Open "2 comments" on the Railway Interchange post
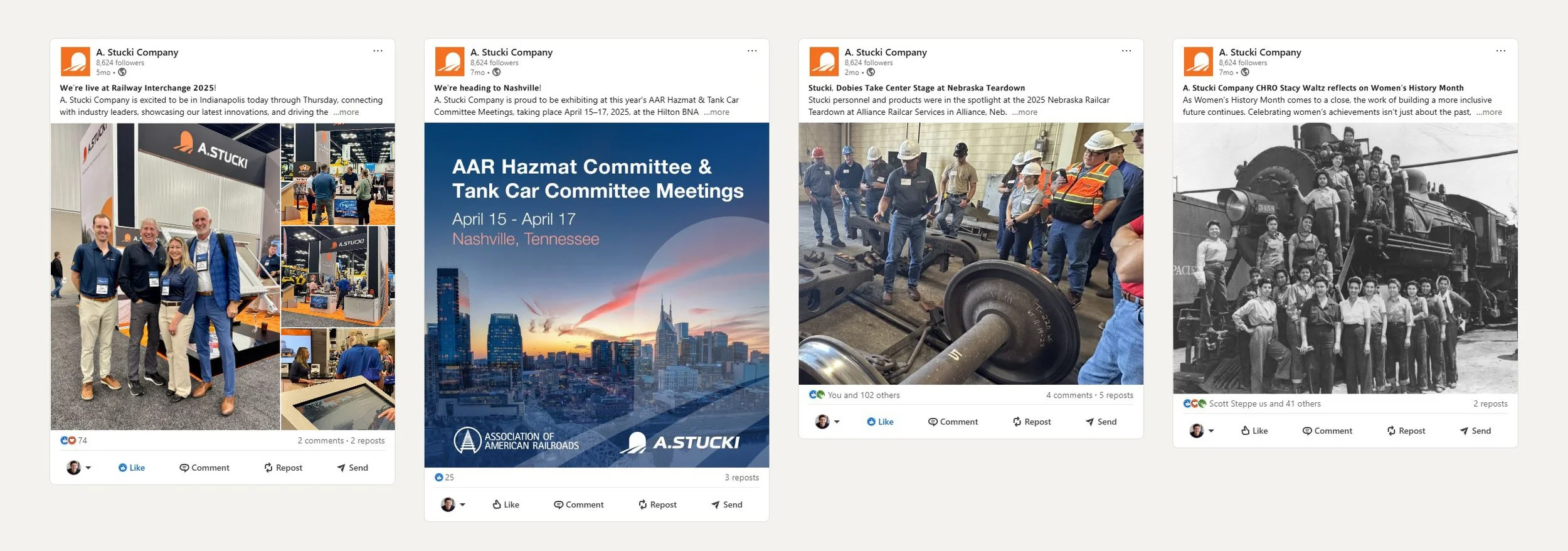 tap(320, 441)
